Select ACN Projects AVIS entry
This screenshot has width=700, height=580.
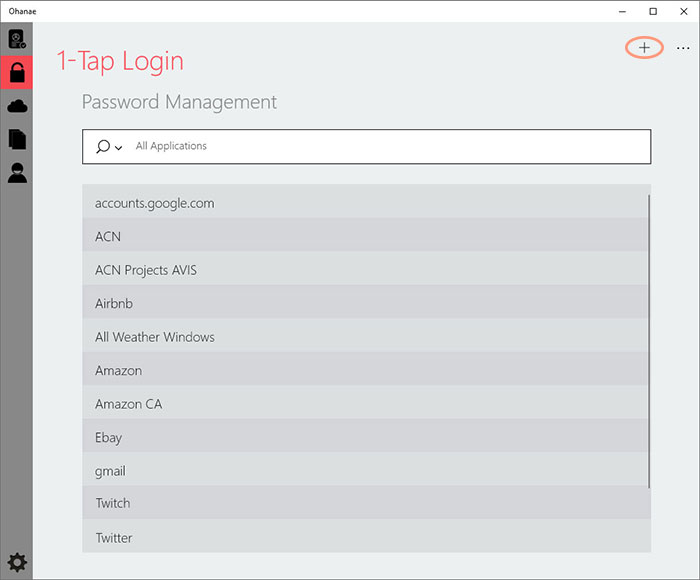365,270
